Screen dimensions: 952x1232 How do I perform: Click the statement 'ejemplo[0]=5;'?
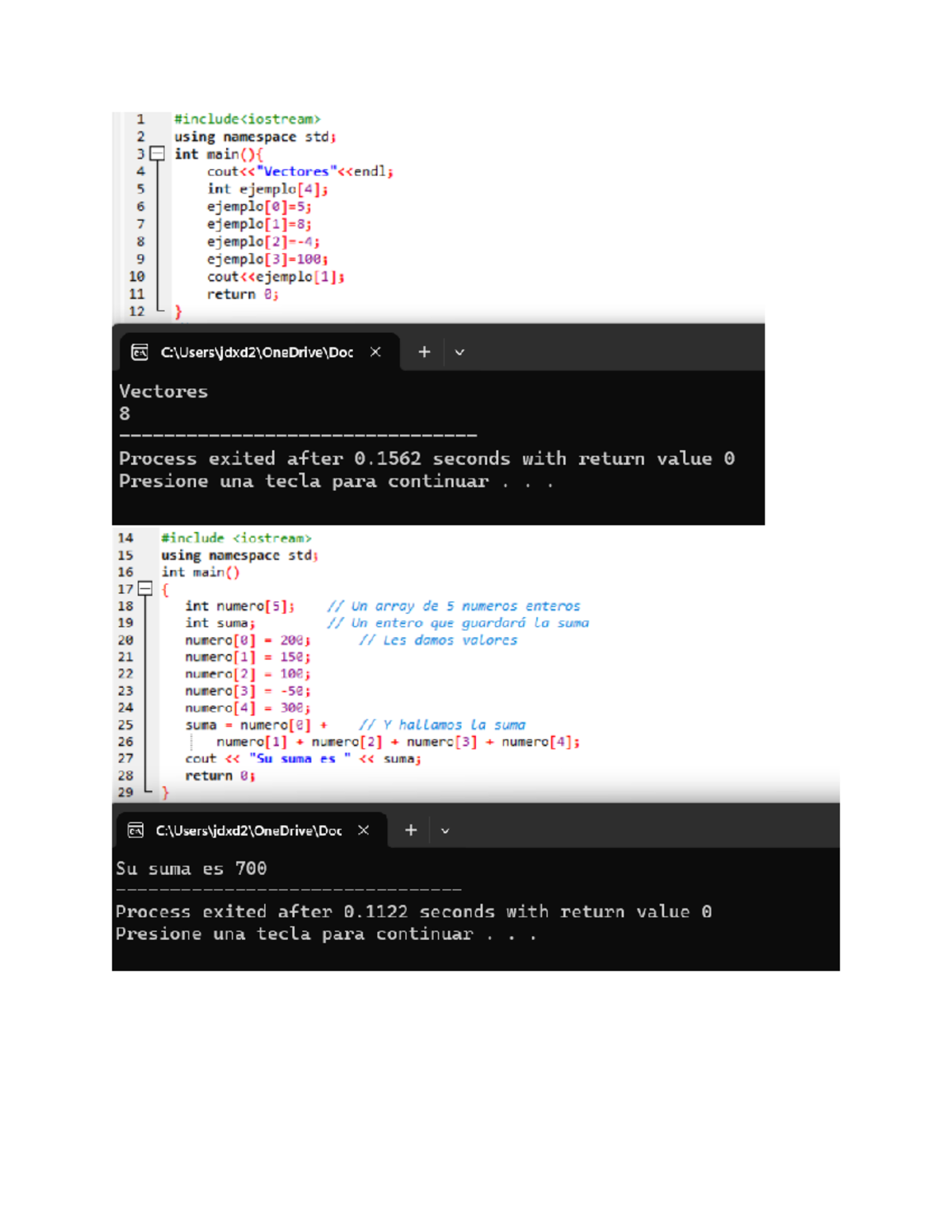tap(259, 206)
